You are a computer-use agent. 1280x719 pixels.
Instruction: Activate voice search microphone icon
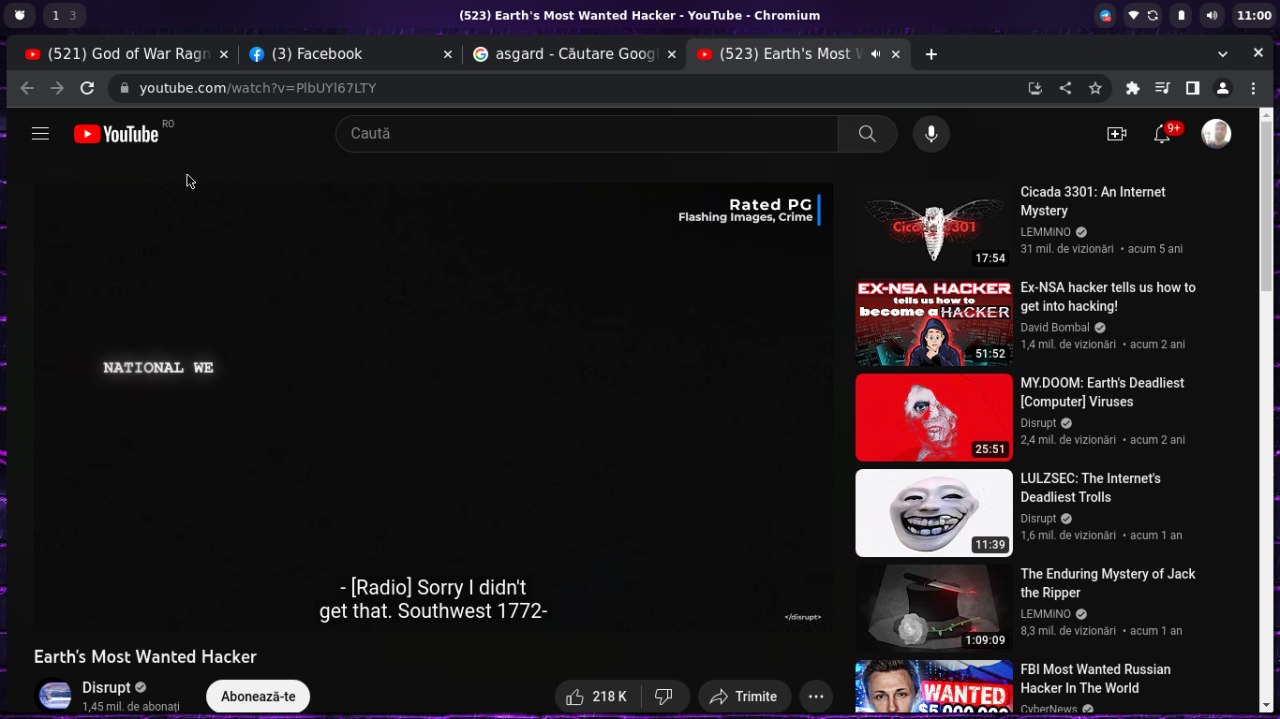(931, 133)
